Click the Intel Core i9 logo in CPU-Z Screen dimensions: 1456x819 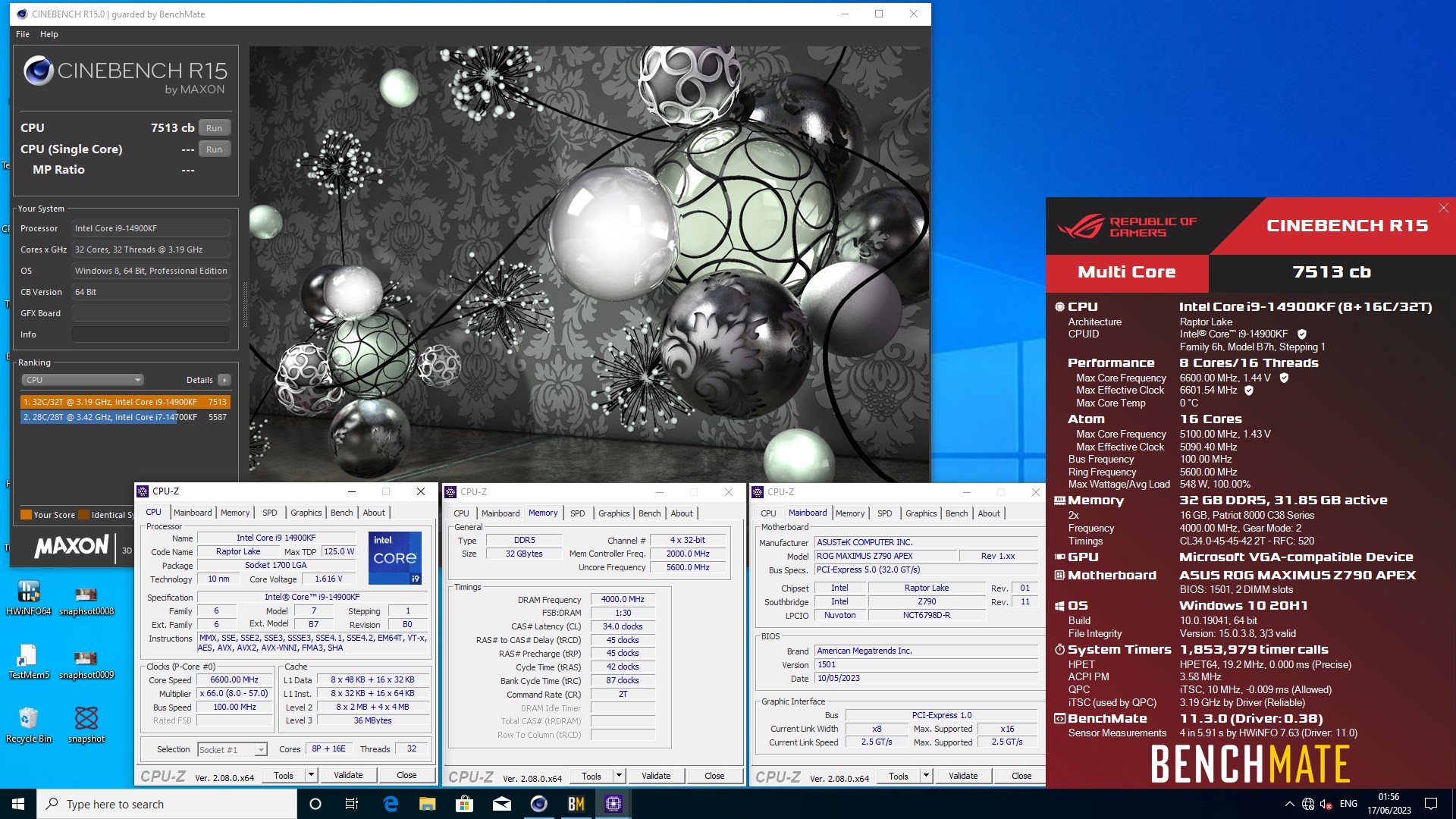click(395, 558)
